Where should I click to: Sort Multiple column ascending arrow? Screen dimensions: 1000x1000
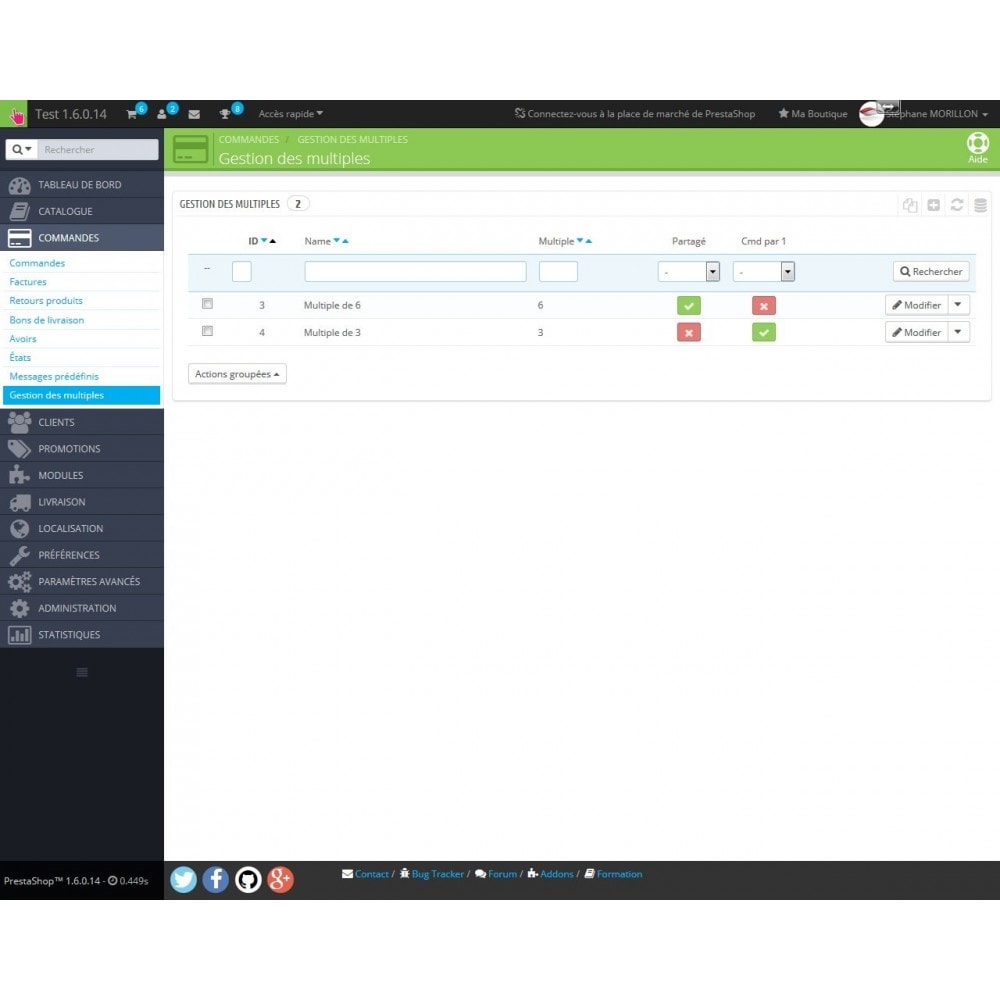click(x=589, y=241)
